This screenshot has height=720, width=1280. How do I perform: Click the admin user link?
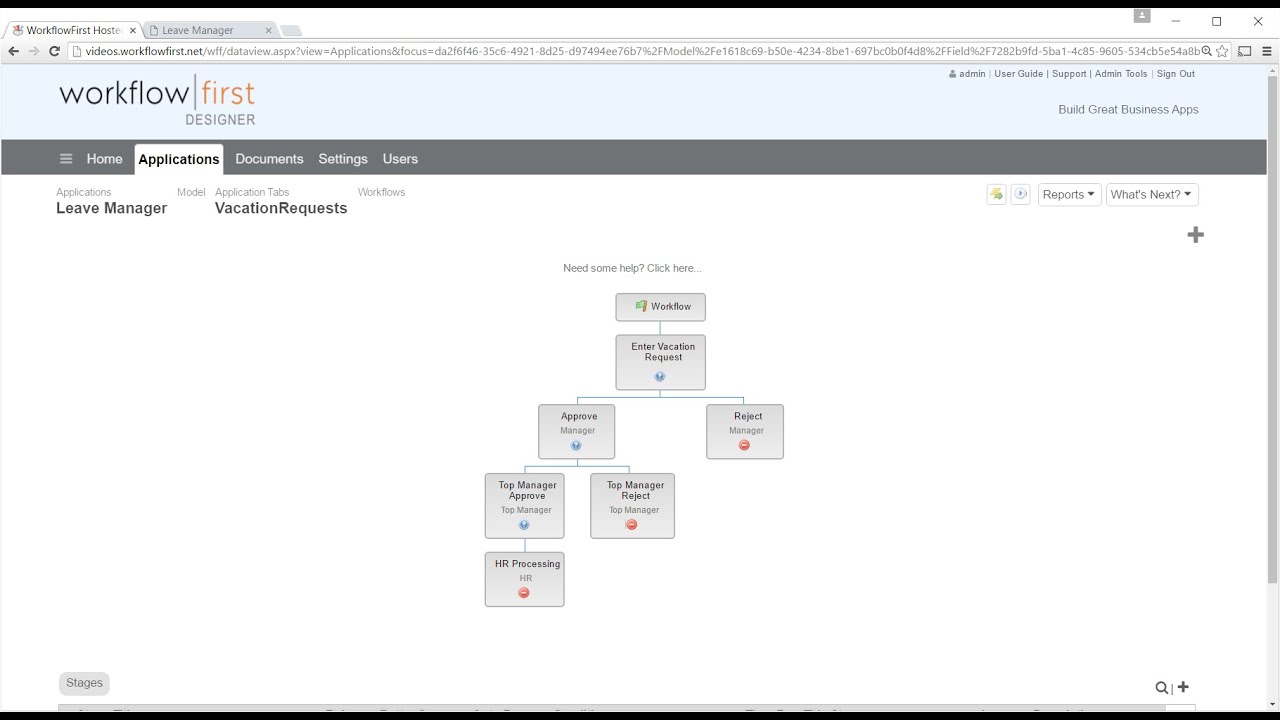click(x=967, y=74)
